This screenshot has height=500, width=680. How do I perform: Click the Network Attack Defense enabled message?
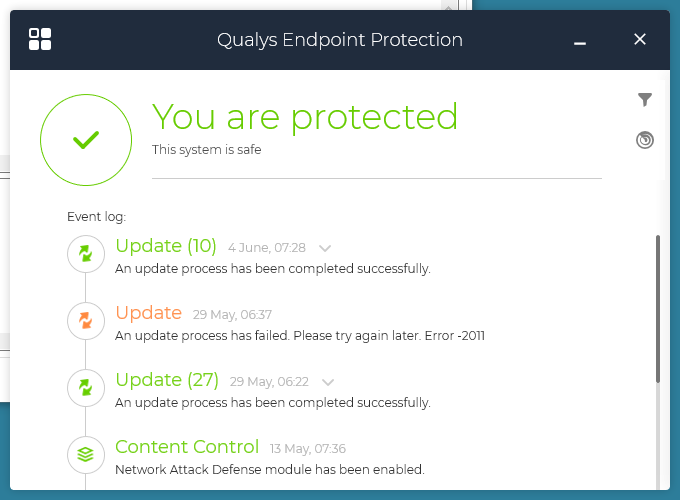pos(270,469)
